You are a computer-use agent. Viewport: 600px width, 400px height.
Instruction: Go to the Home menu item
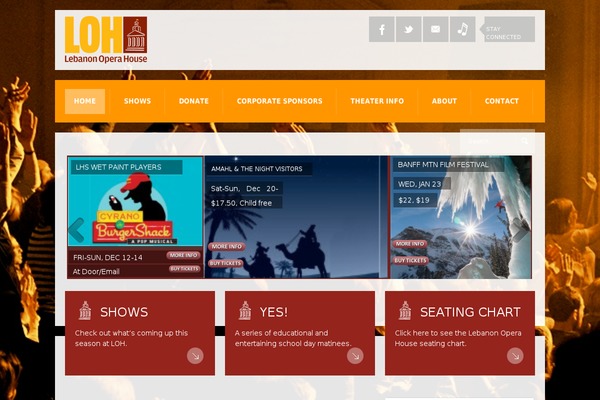pyautogui.click(x=85, y=101)
